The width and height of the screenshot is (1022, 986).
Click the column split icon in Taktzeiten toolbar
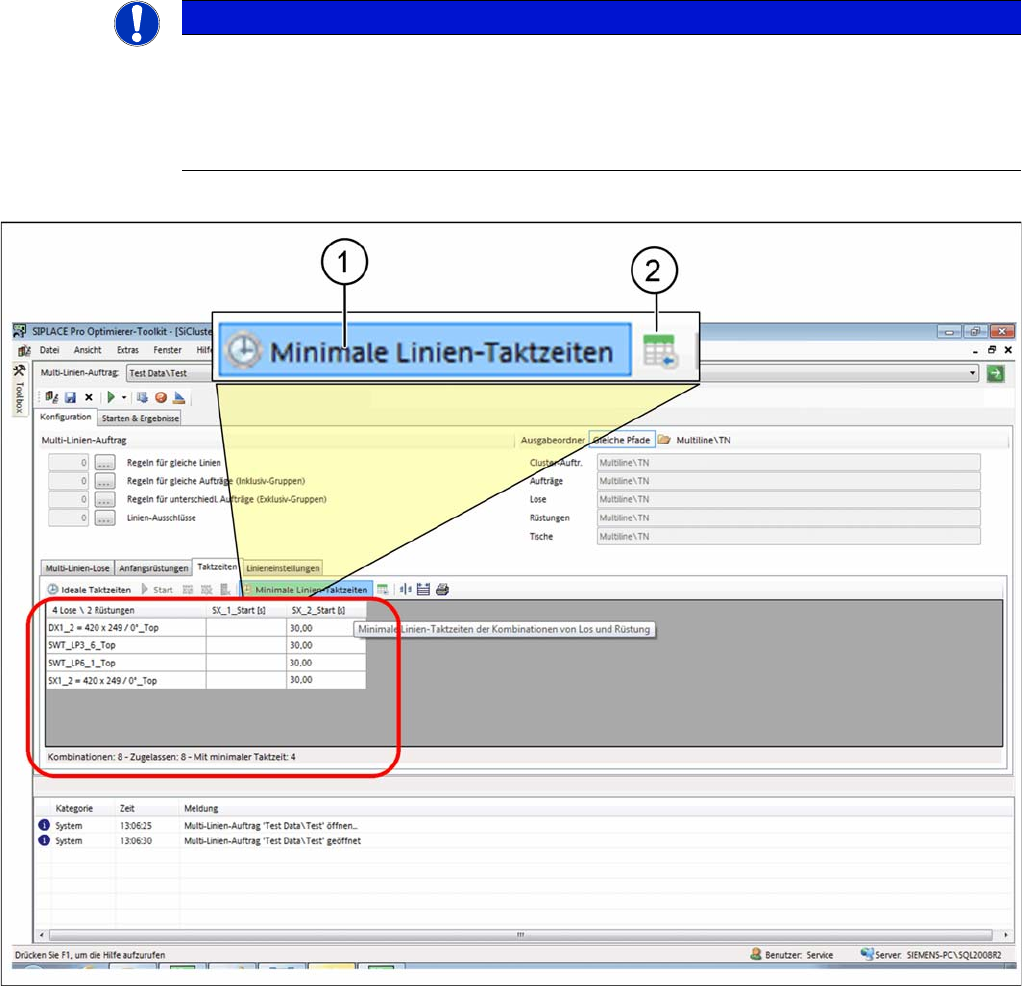pos(405,589)
